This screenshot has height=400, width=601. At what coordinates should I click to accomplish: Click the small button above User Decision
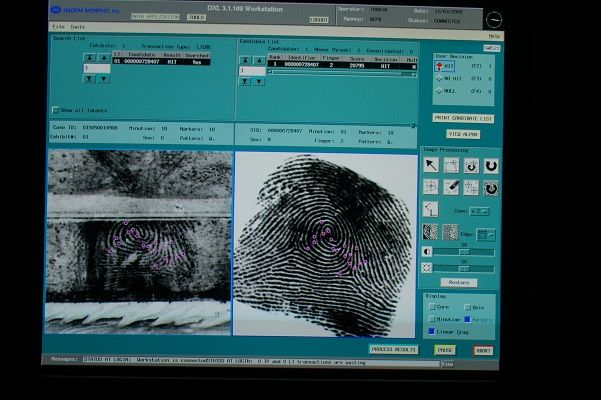(x=492, y=48)
